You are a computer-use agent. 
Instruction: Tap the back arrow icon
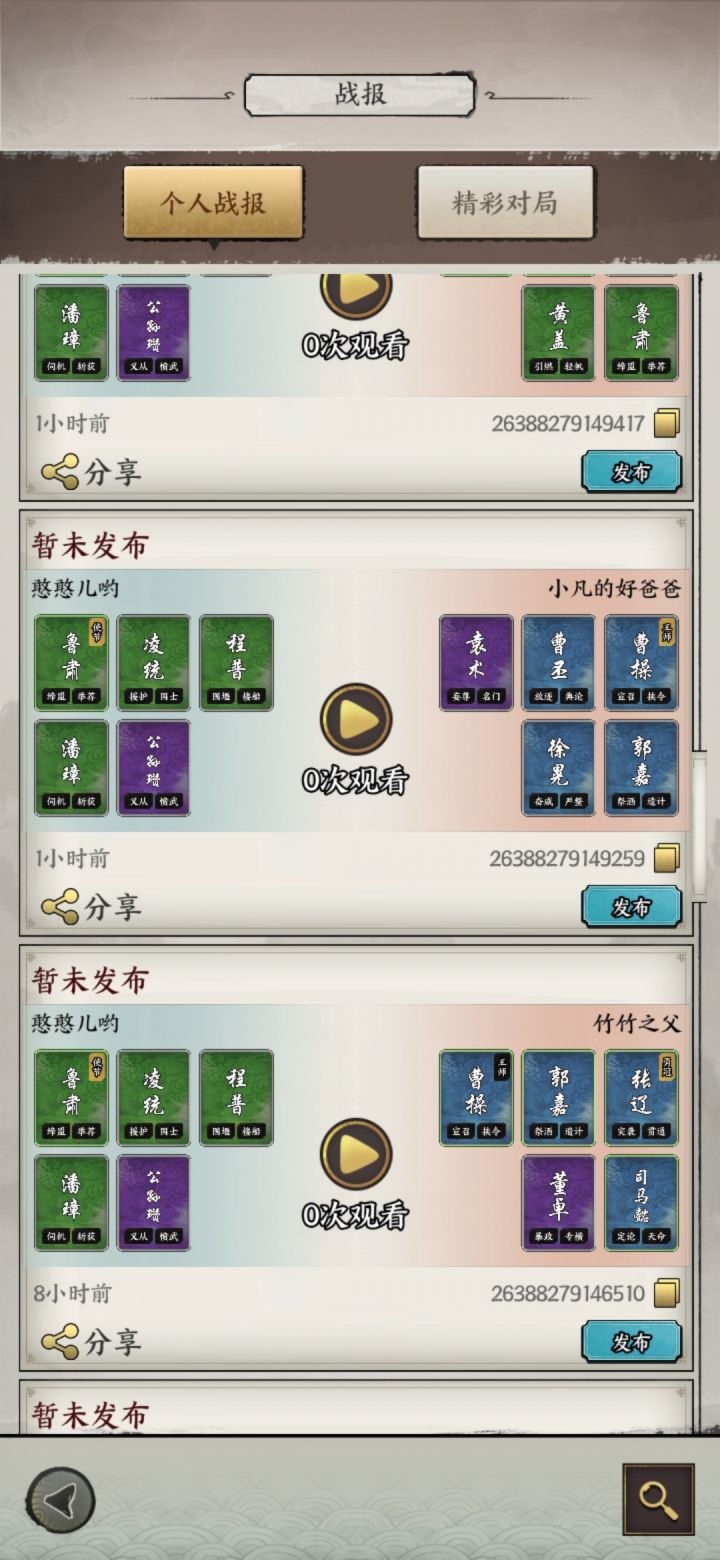[60, 1500]
